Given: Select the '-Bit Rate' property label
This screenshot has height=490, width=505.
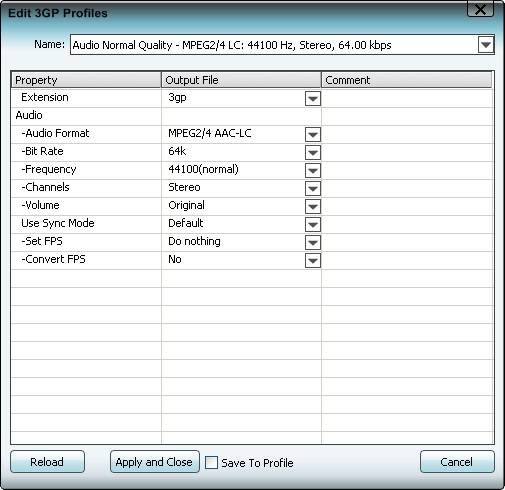Looking at the screenshot, I should point(42,151).
